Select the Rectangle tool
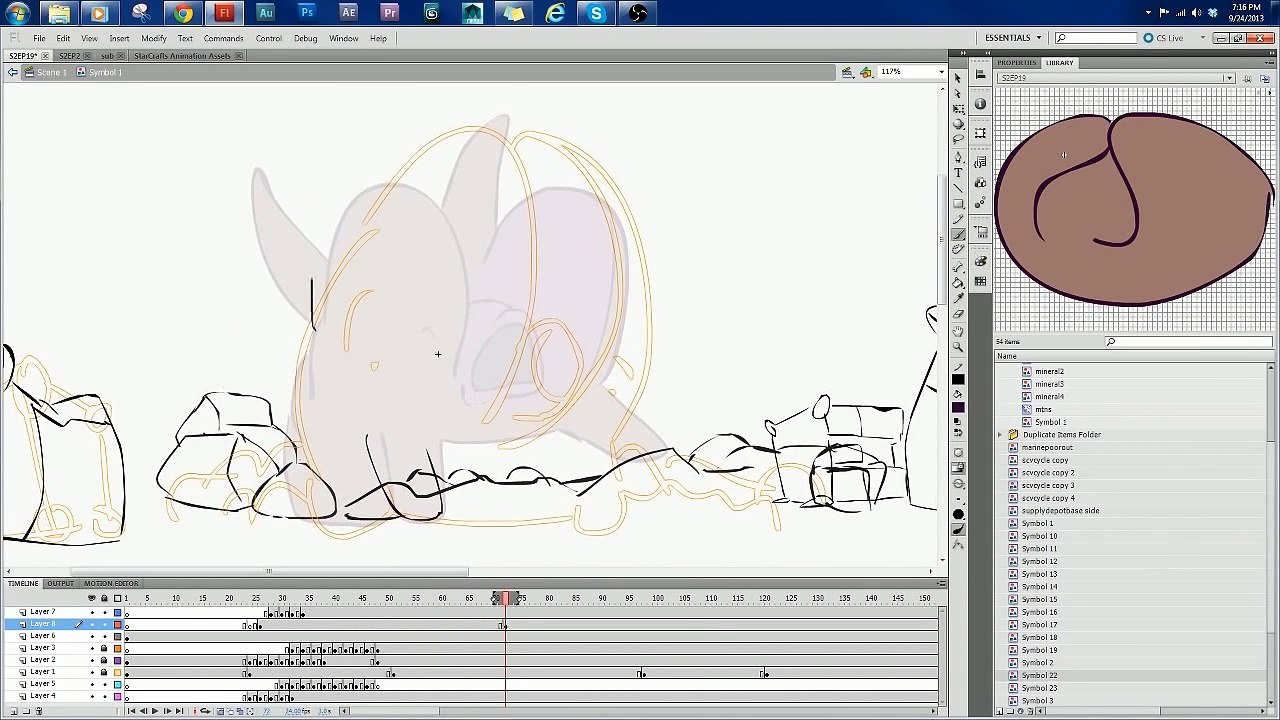 point(958,204)
